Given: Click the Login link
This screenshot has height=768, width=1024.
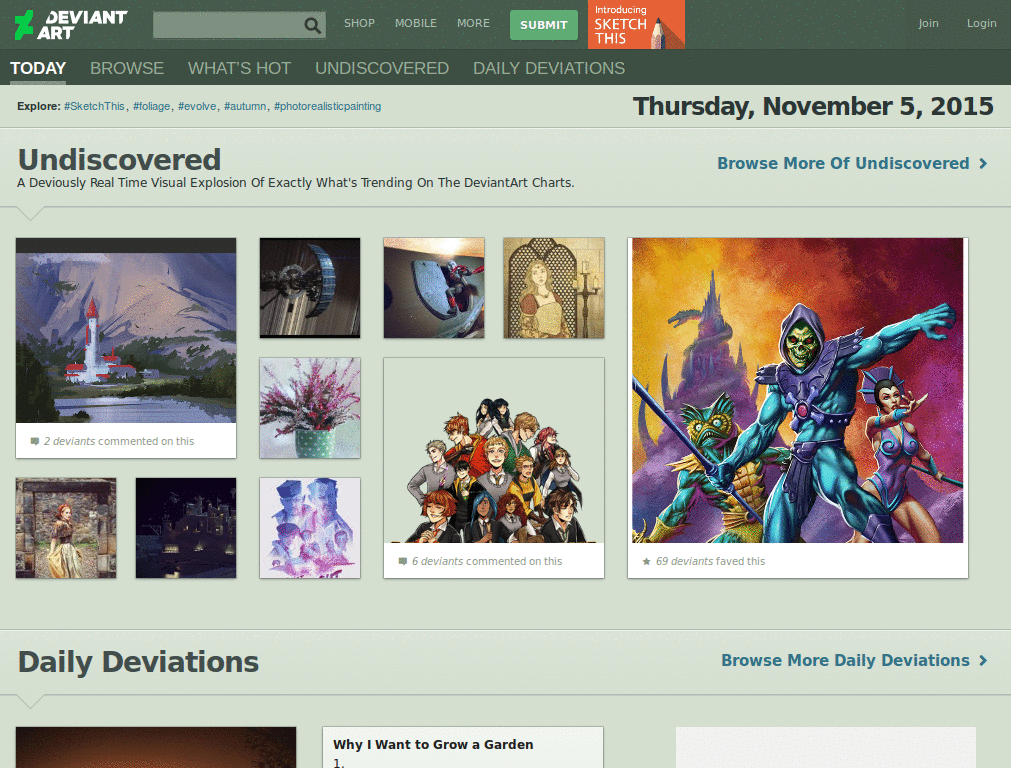Looking at the screenshot, I should click(981, 23).
